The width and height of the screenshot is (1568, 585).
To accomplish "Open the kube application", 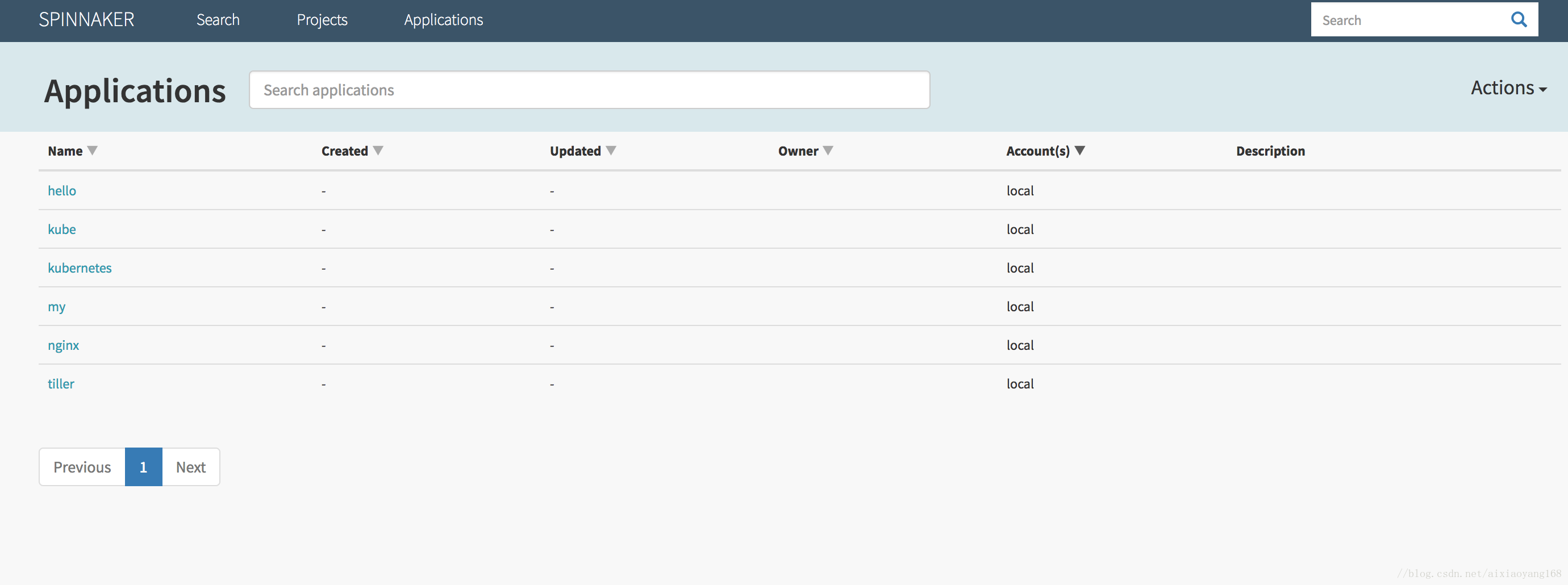I will pos(62,229).
